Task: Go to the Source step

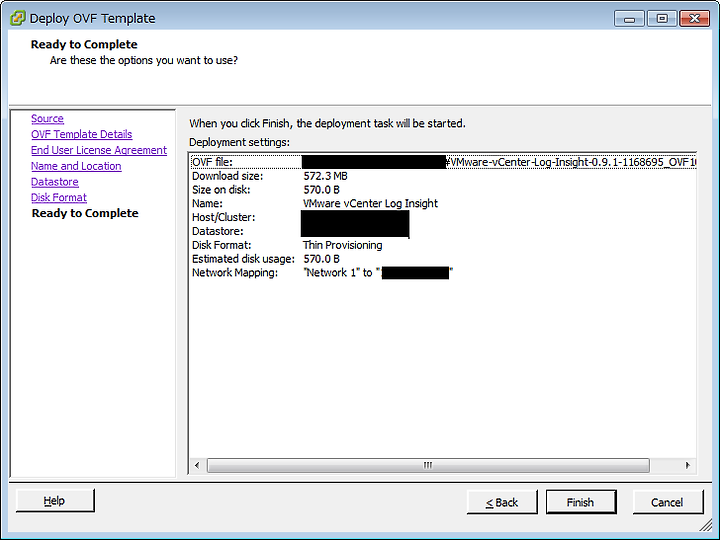Action: (x=47, y=118)
